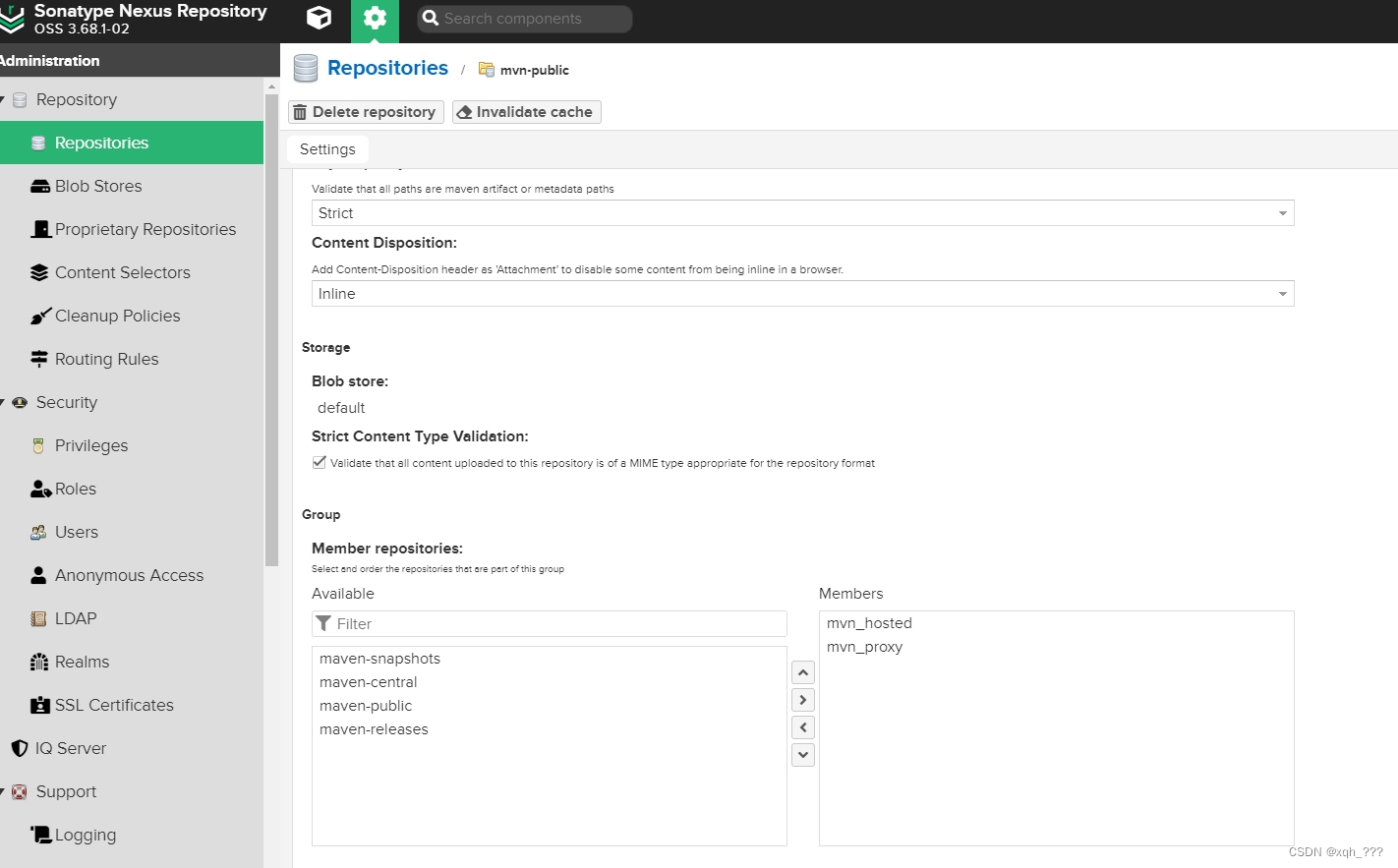This screenshot has height=868, width=1398.
Task: Remove selected repository from Members
Action: point(803,727)
